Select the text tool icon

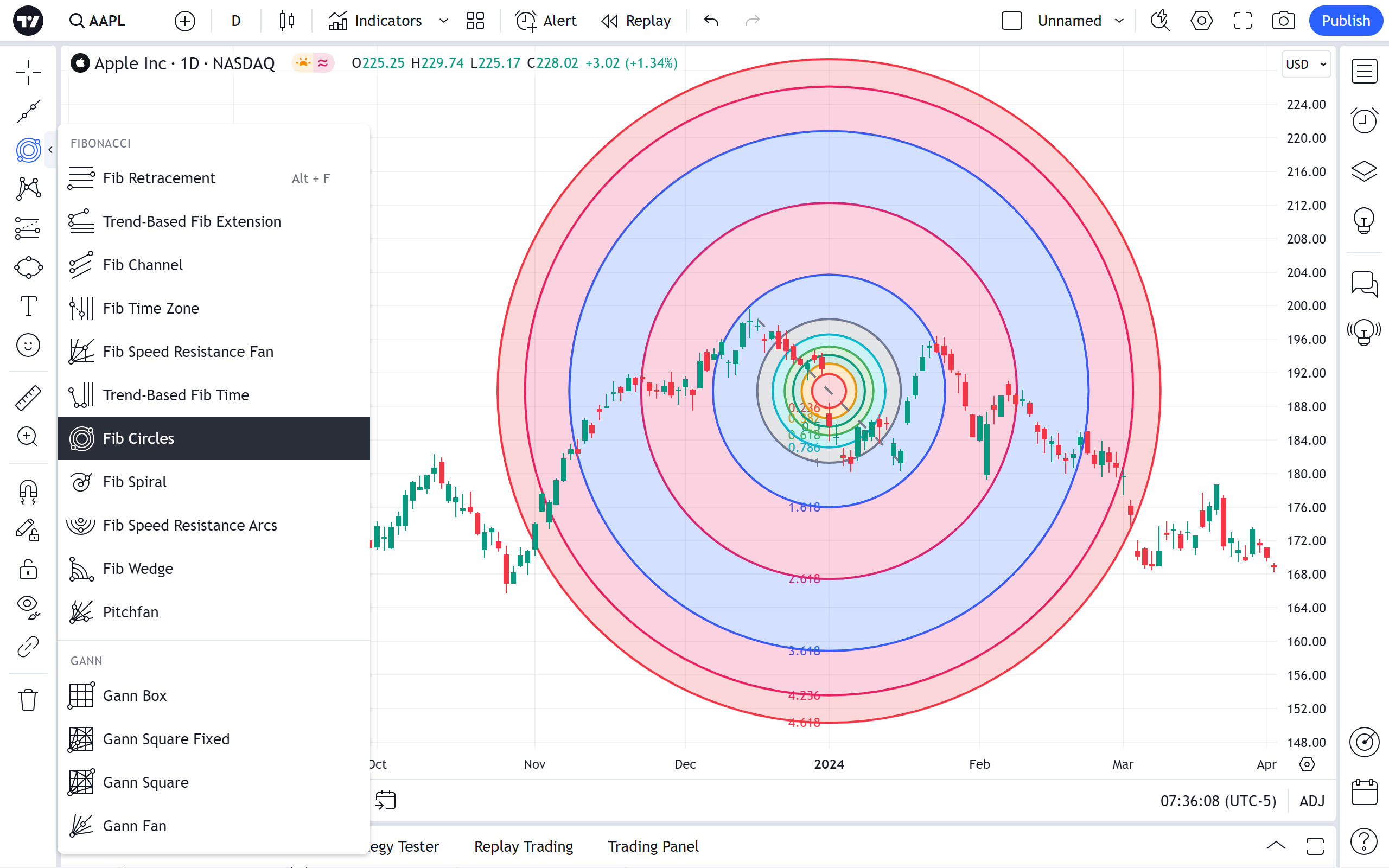[28, 306]
